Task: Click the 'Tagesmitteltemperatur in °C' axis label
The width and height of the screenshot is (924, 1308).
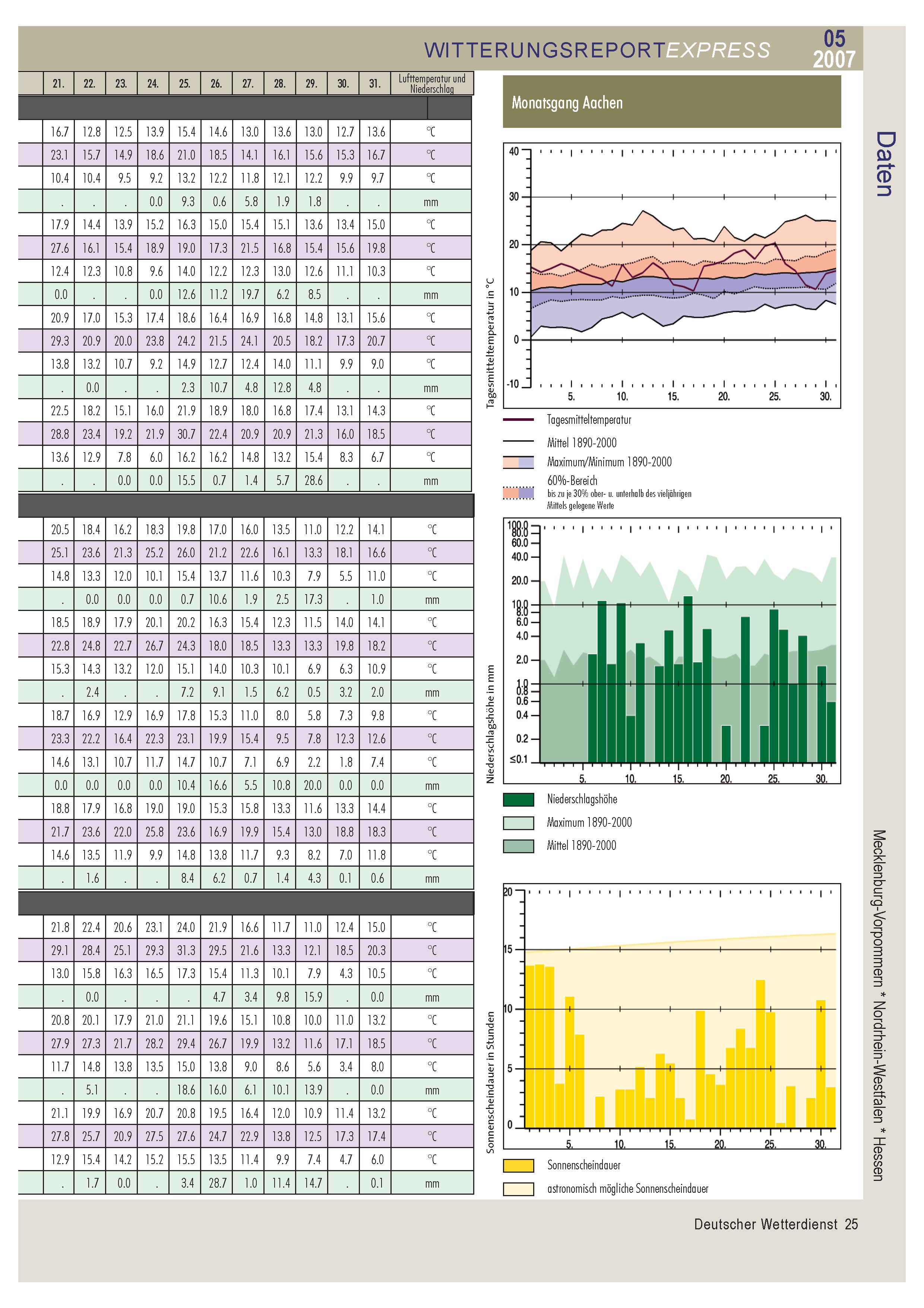Action: coord(490,343)
